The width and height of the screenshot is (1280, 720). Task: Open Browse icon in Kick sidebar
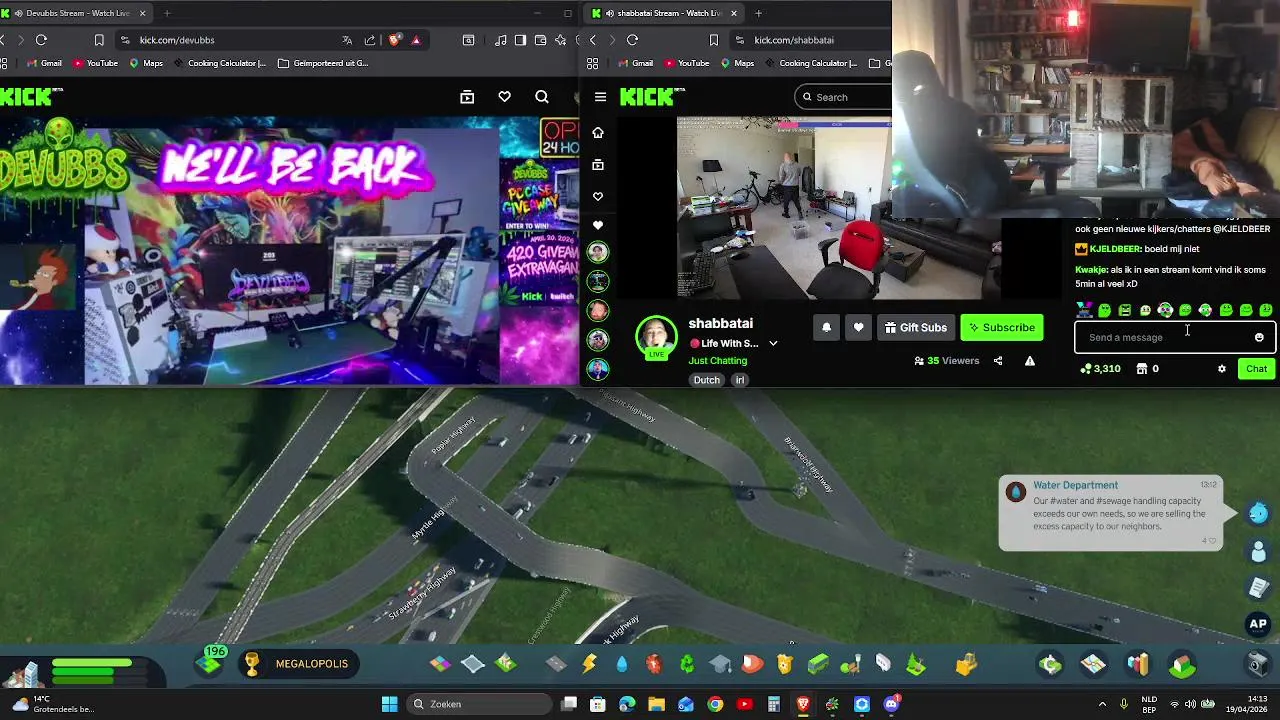coord(598,165)
